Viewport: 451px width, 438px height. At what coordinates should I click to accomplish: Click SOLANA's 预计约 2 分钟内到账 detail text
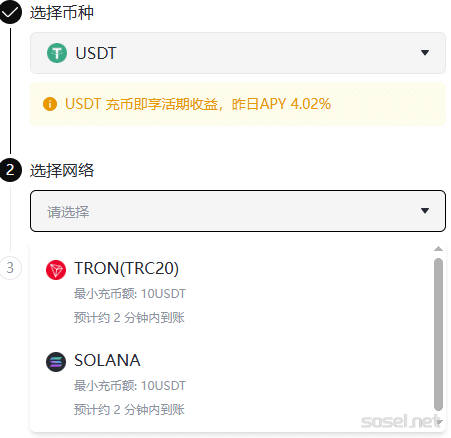129,410
